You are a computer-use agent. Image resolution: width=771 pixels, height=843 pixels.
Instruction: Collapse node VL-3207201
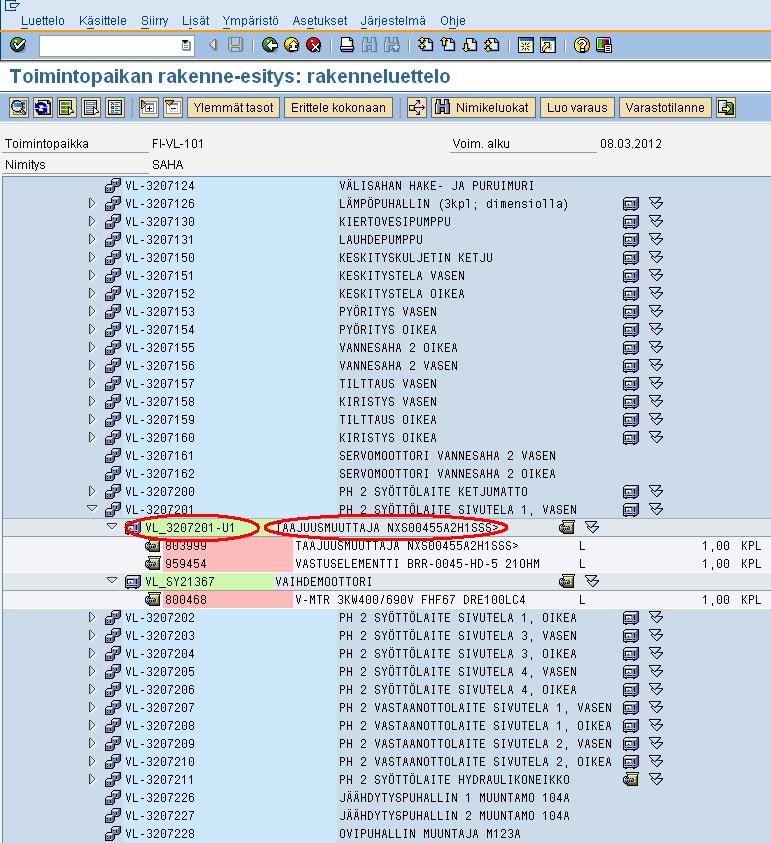[92, 508]
